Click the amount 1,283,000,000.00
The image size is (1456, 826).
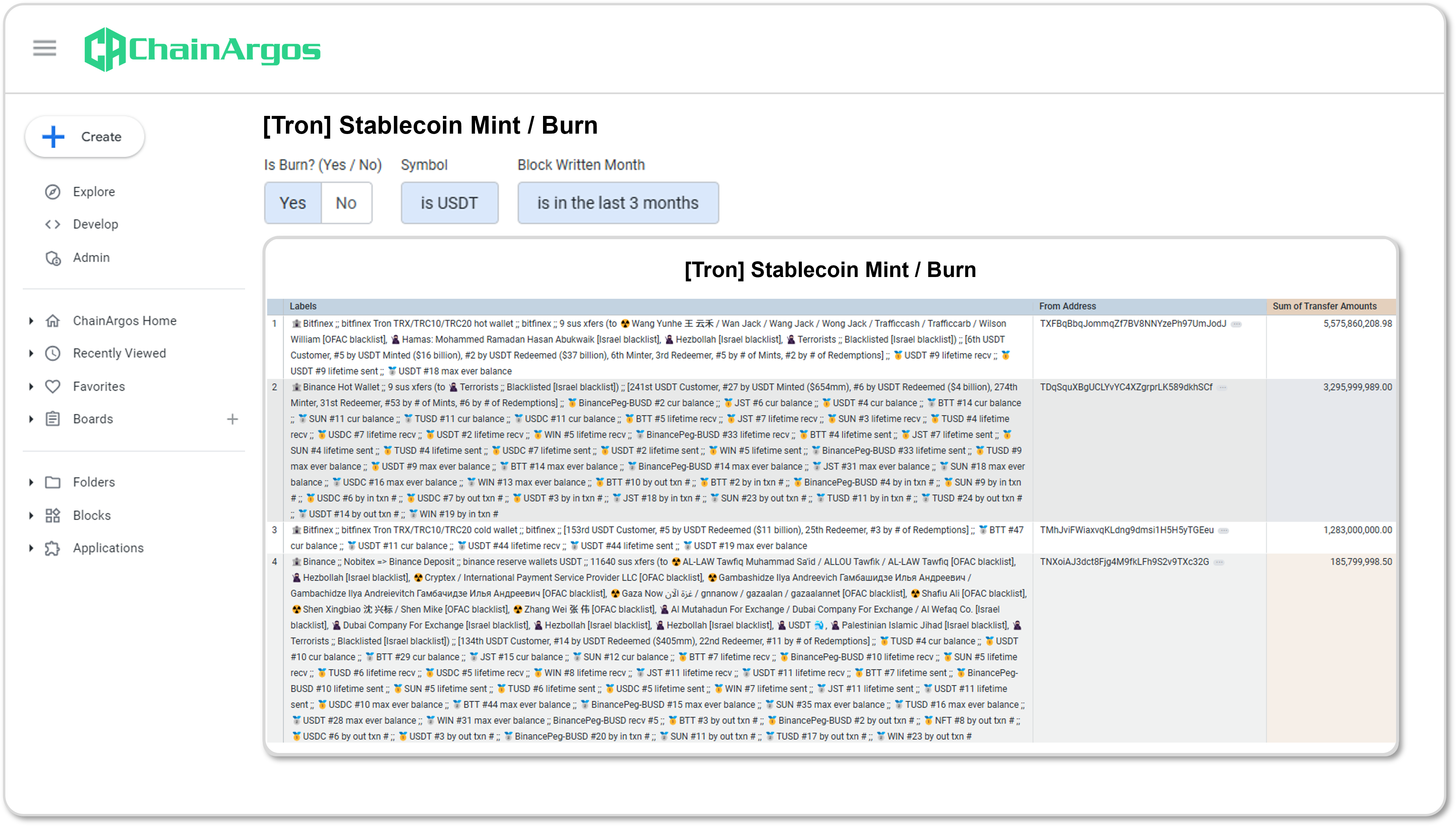pos(1357,531)
